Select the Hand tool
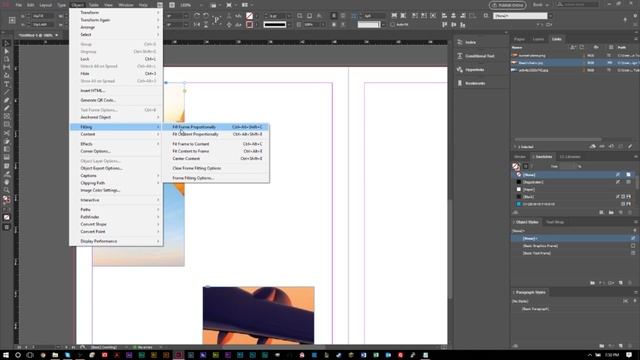Image resolution: width=640 pixels, height=360 pixels. [x=7, y=182]
